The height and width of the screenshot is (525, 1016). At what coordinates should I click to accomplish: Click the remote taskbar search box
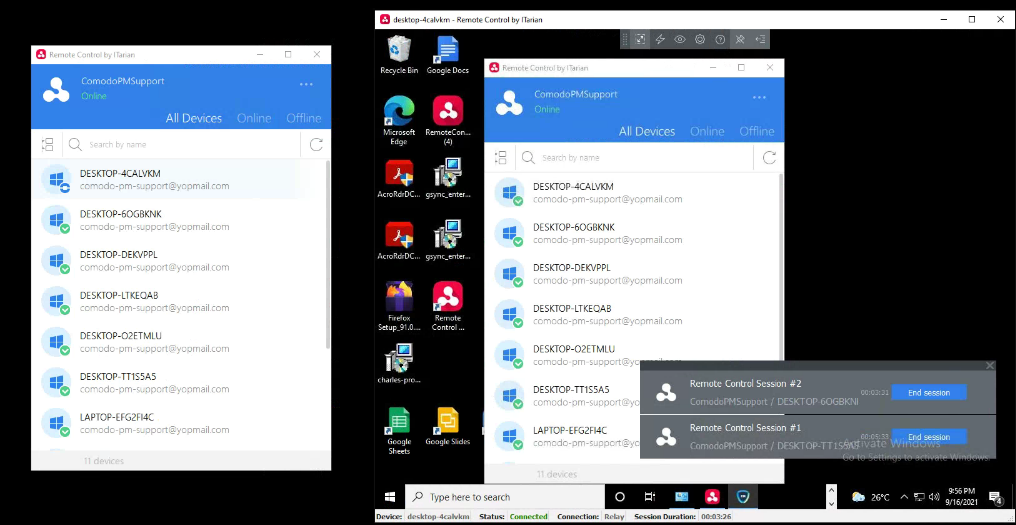click(x=504, y=497)
